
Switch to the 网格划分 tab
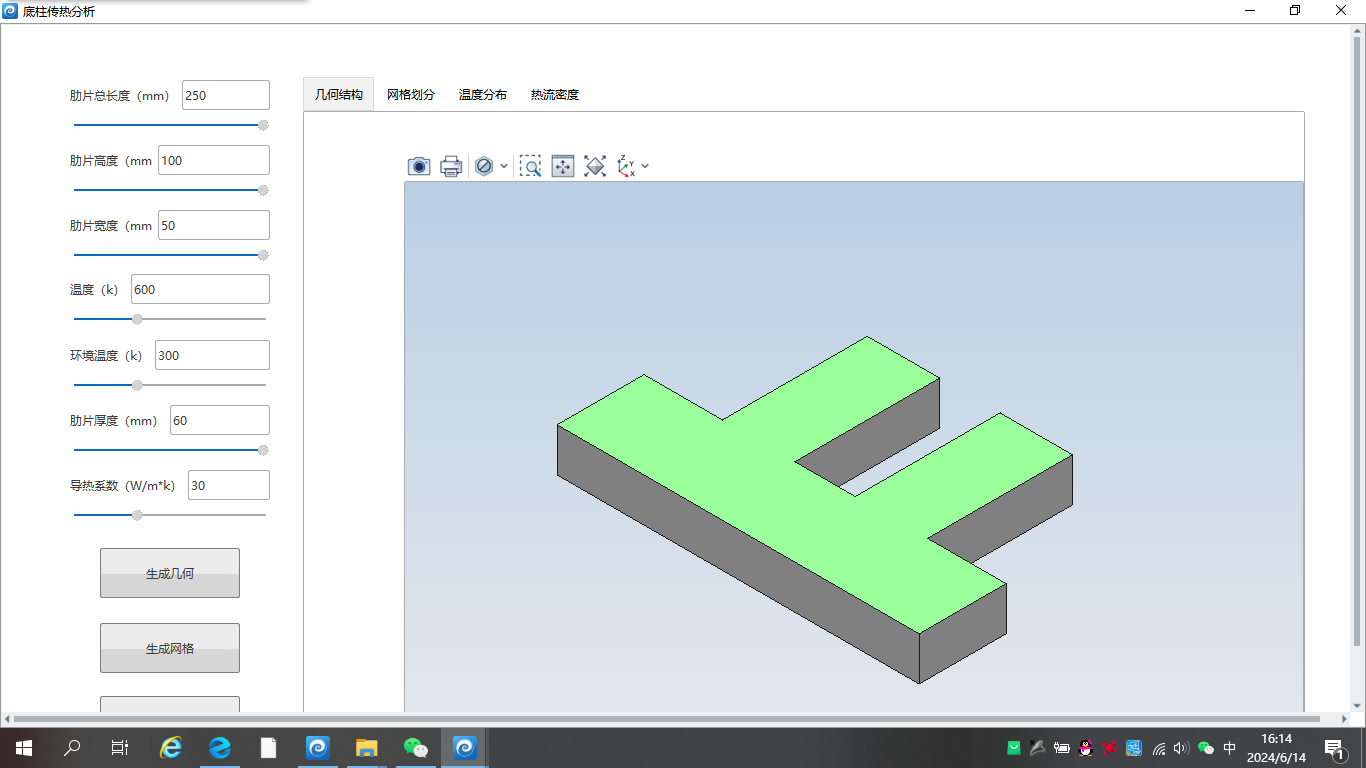pyautogui.click(x=411, y=95)
